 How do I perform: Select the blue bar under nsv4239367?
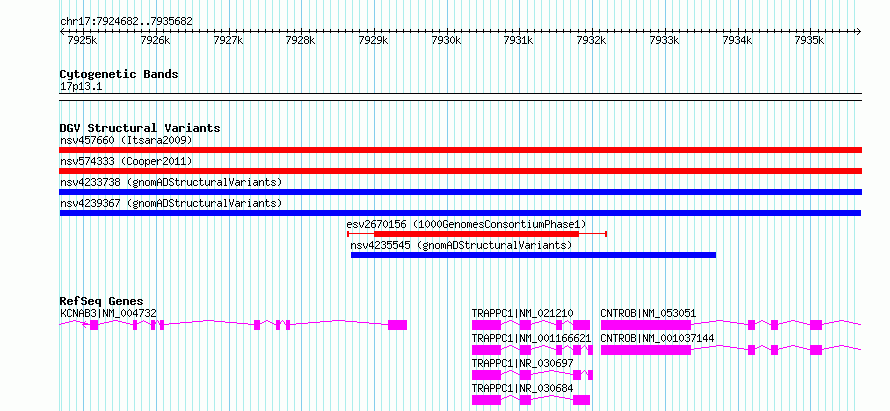coord(460,213)
